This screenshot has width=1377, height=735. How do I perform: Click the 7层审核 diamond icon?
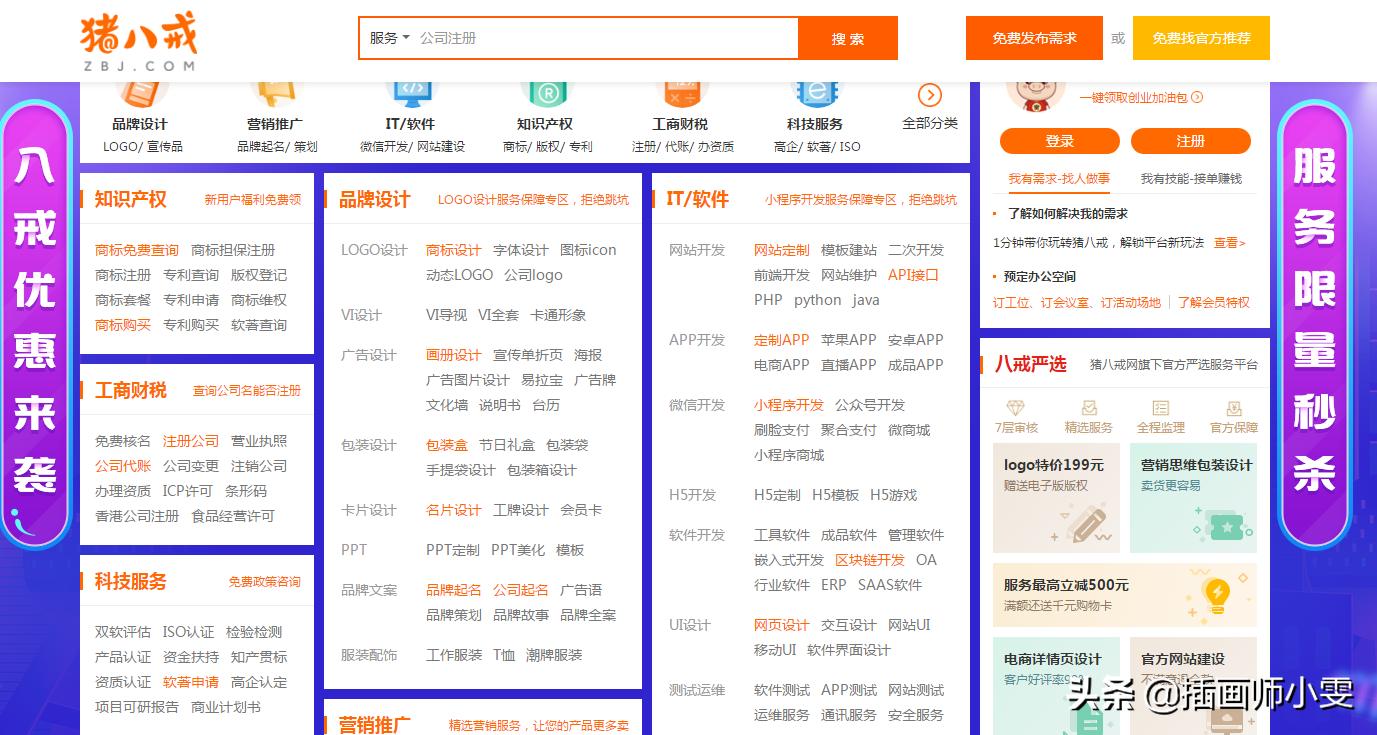[1016, 408]
